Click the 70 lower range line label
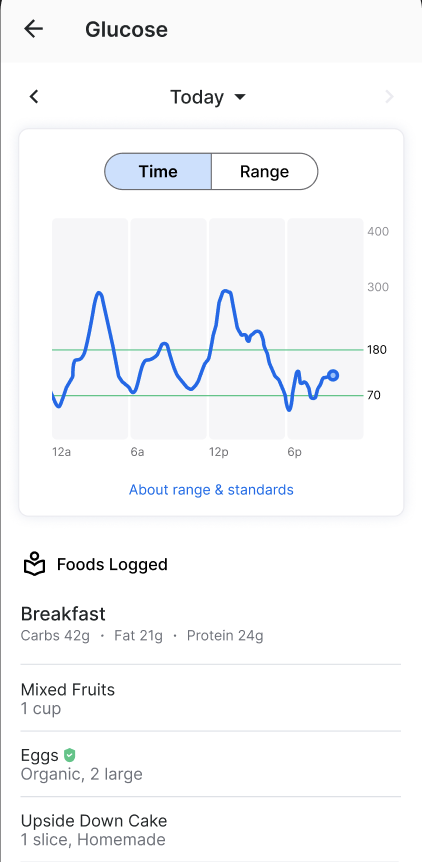Image resolution: width=422 pixels, height=862 pixels. pyautogui.click(x=374, y=395)
